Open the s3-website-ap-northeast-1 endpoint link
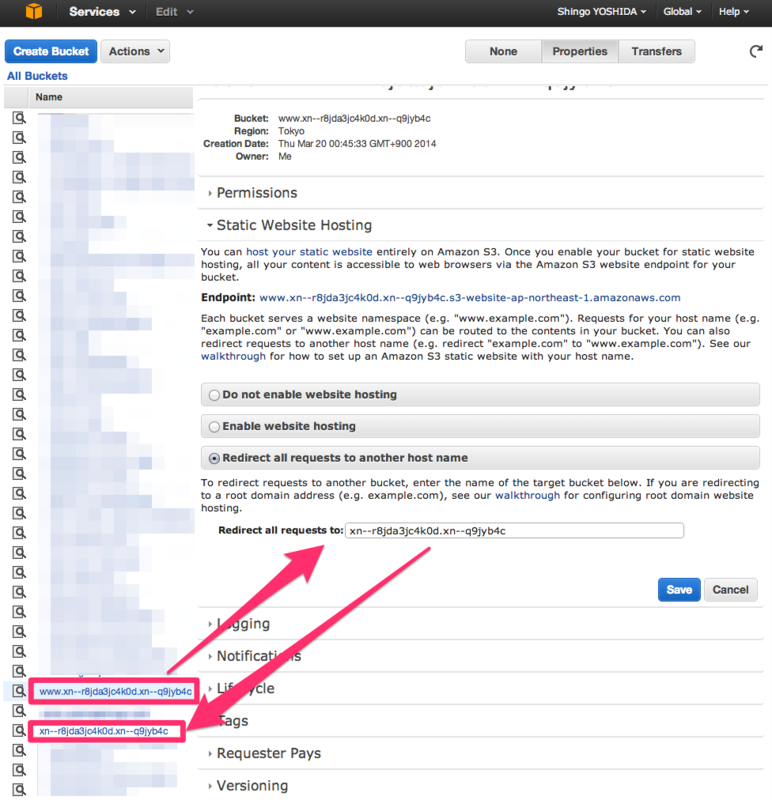The width and height of the screenshot is (772, 800). 470,298
